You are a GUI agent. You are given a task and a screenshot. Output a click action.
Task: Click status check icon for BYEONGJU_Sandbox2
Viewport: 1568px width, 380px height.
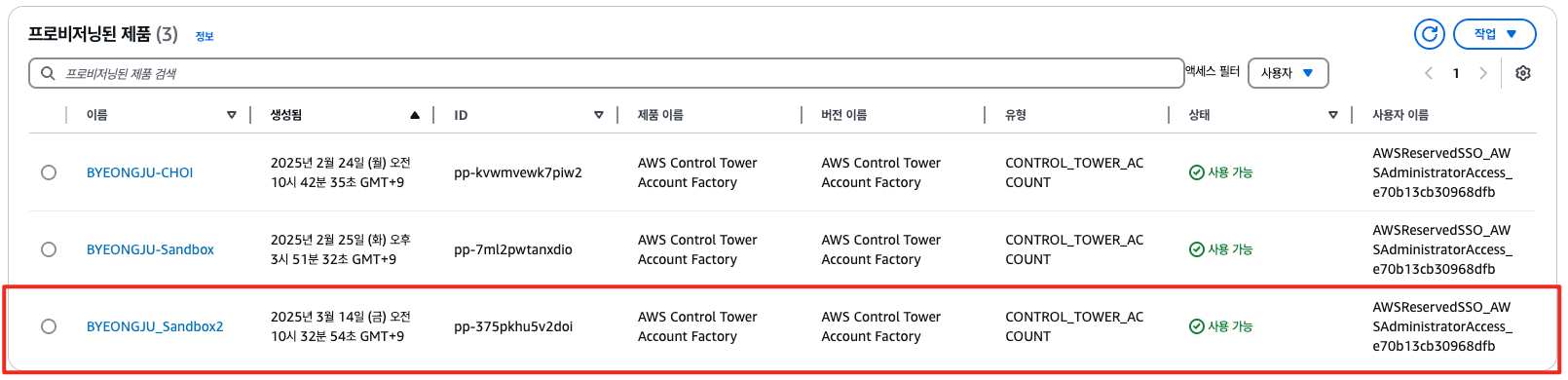(x=1197, y=326)
